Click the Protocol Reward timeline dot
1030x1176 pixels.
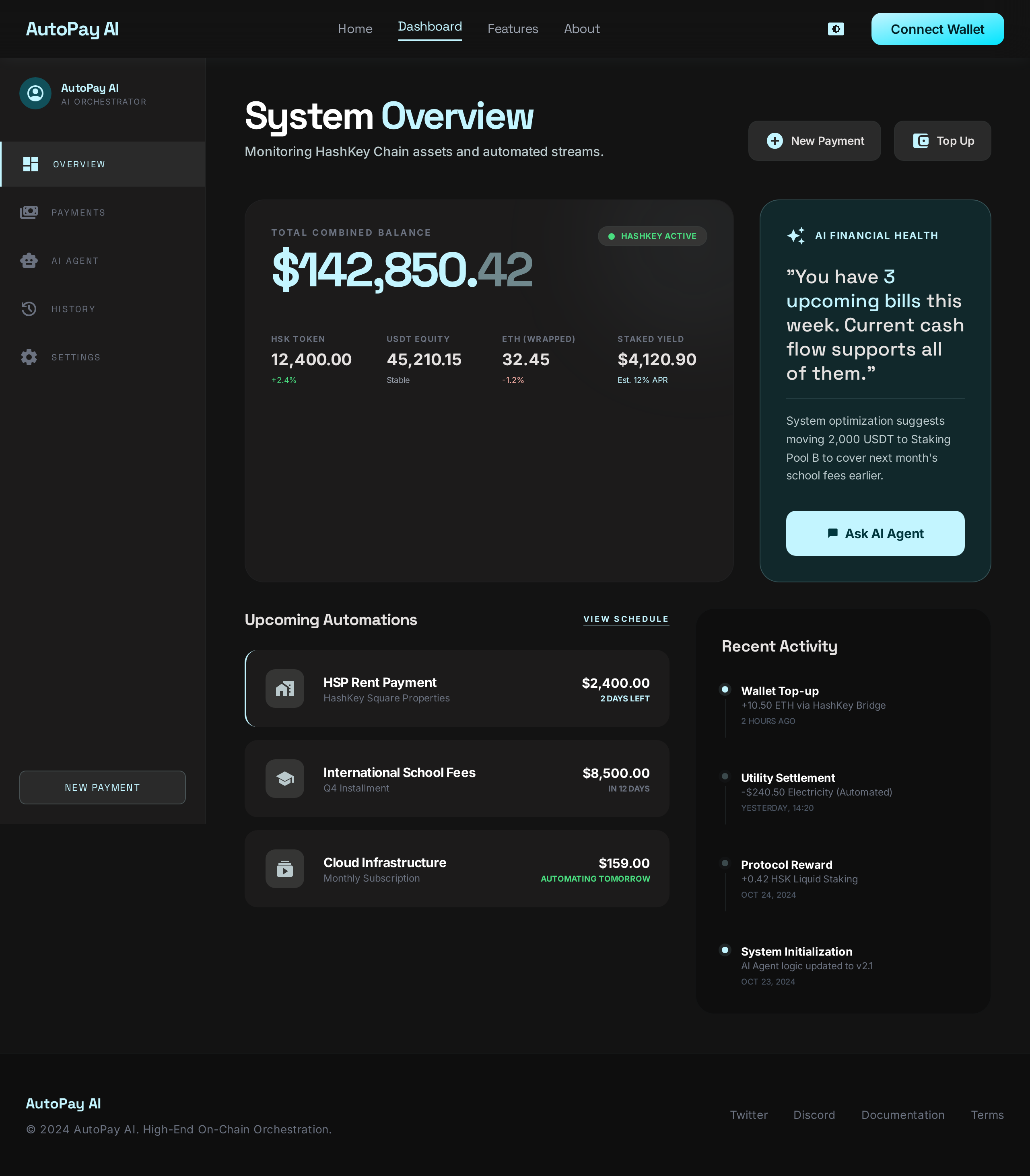click(x=725, y=863)
